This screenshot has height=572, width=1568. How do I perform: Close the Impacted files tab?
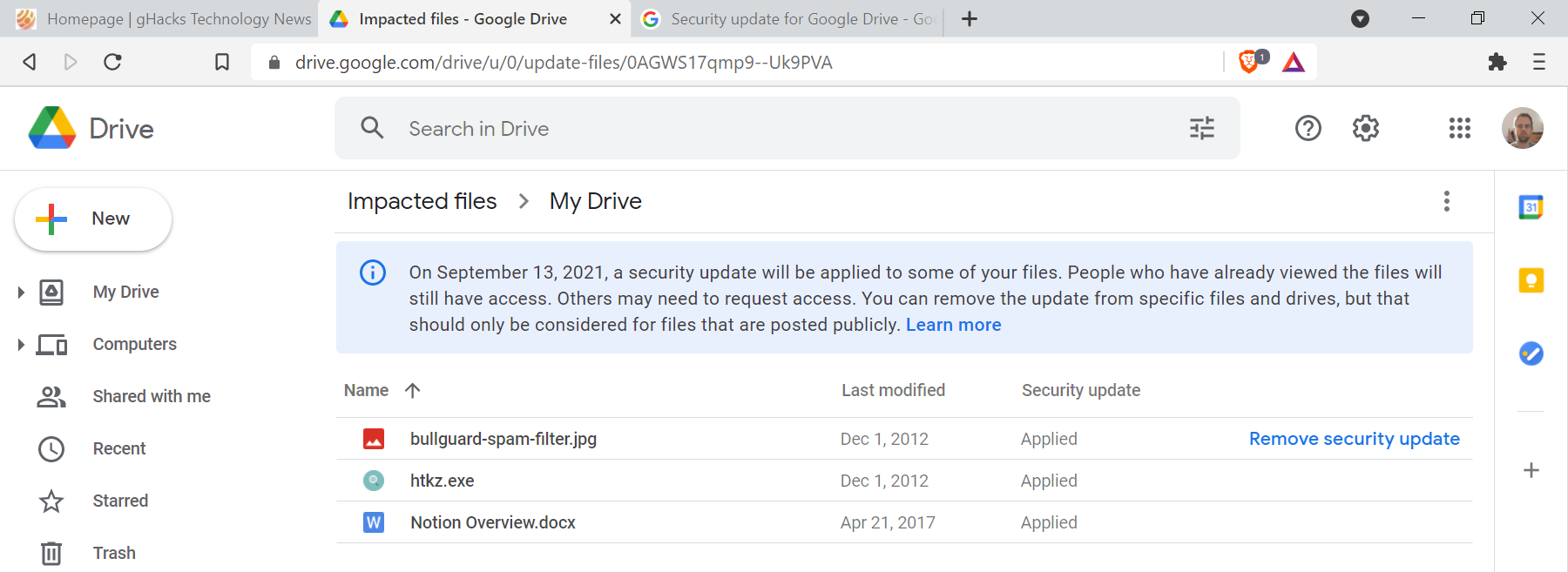[x=615, y=18]
